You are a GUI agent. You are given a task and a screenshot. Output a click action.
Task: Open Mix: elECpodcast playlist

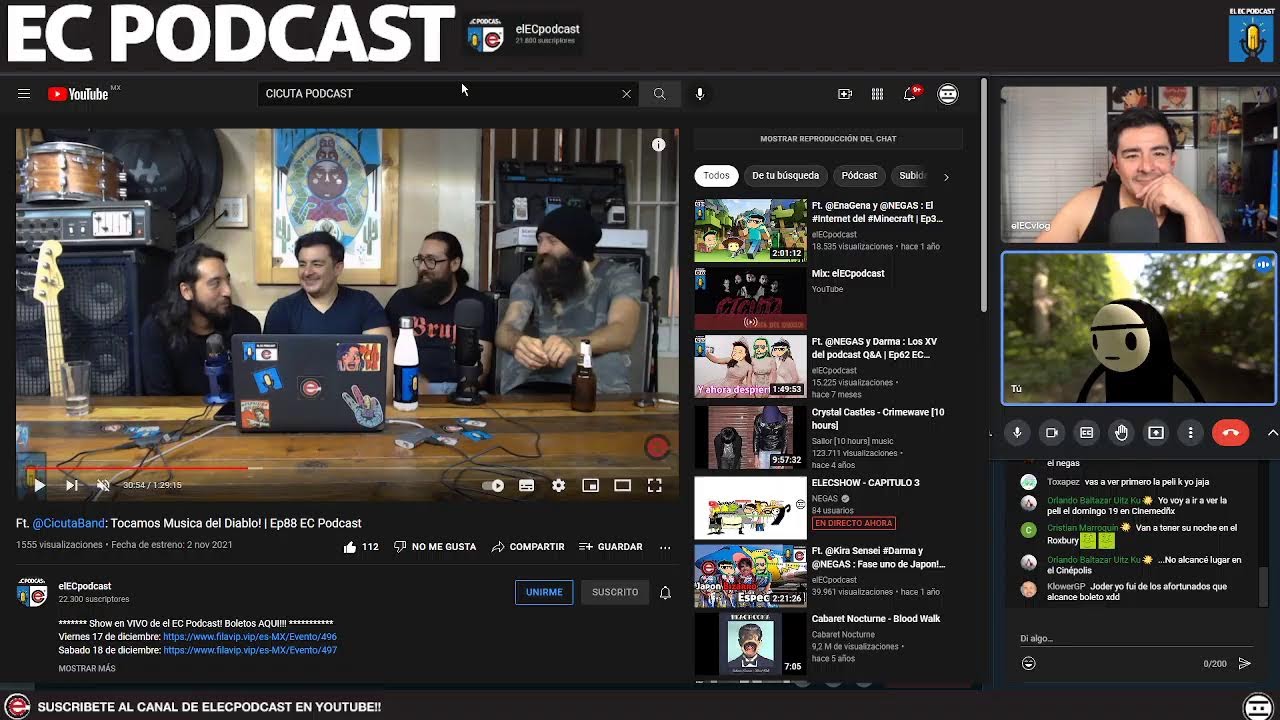[848, 274]
